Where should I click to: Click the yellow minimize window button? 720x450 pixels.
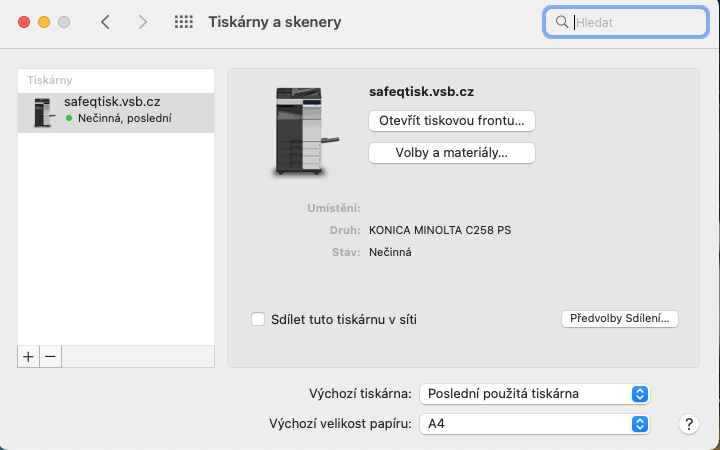(x=44, y=22)
